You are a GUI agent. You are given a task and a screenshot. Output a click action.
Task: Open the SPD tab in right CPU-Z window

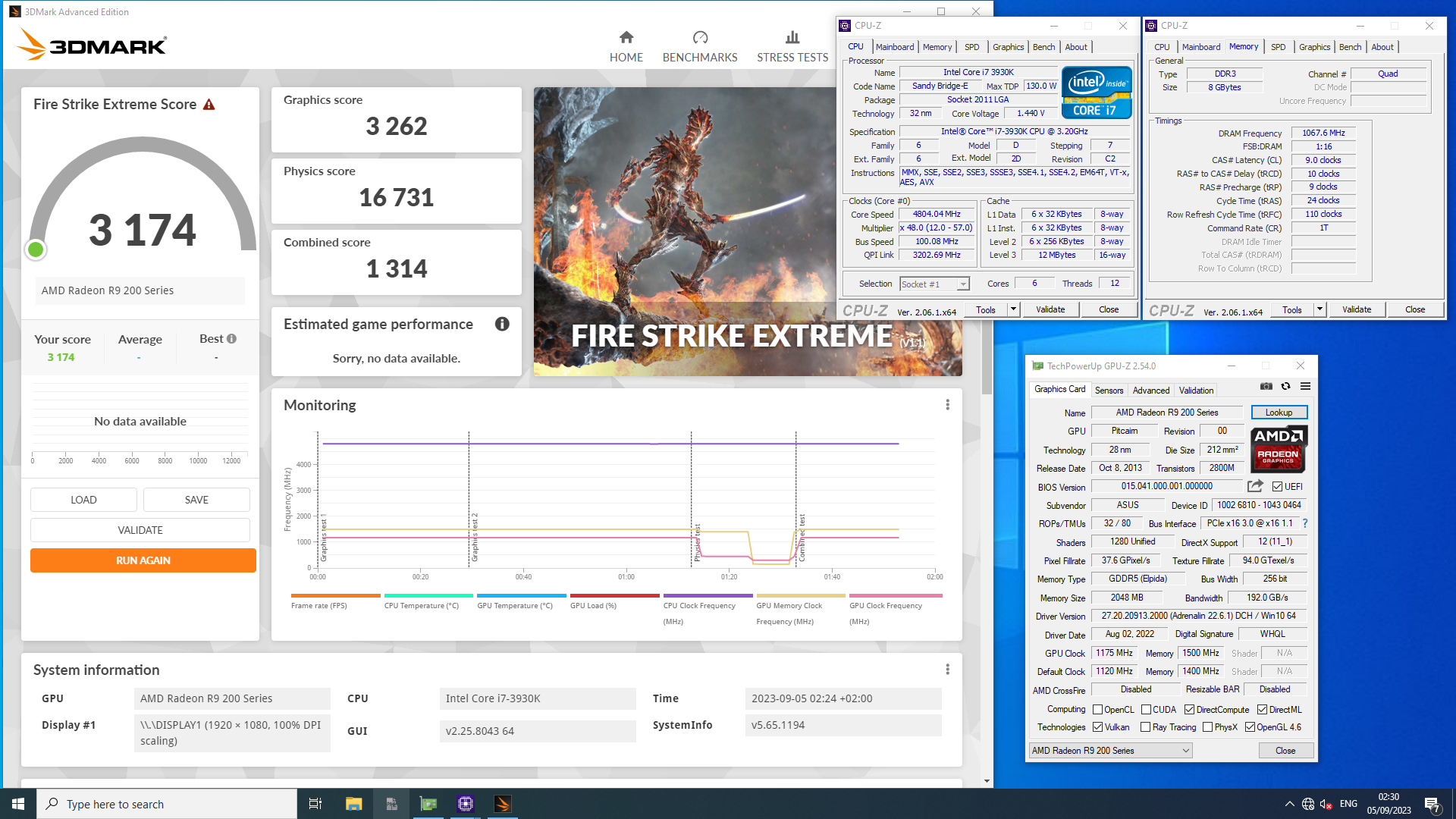(1278, 47)
